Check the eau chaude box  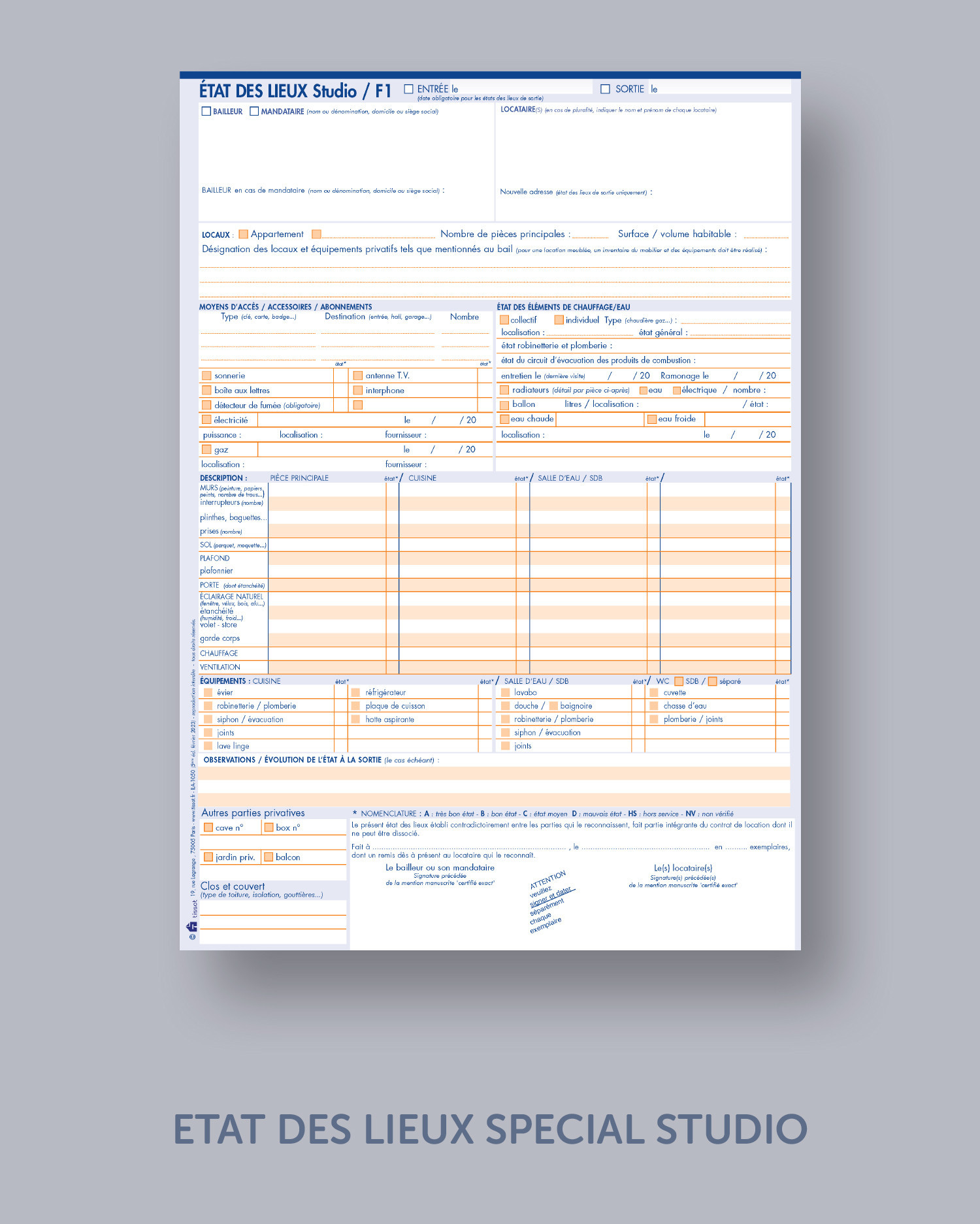click(x=504, y=419)
